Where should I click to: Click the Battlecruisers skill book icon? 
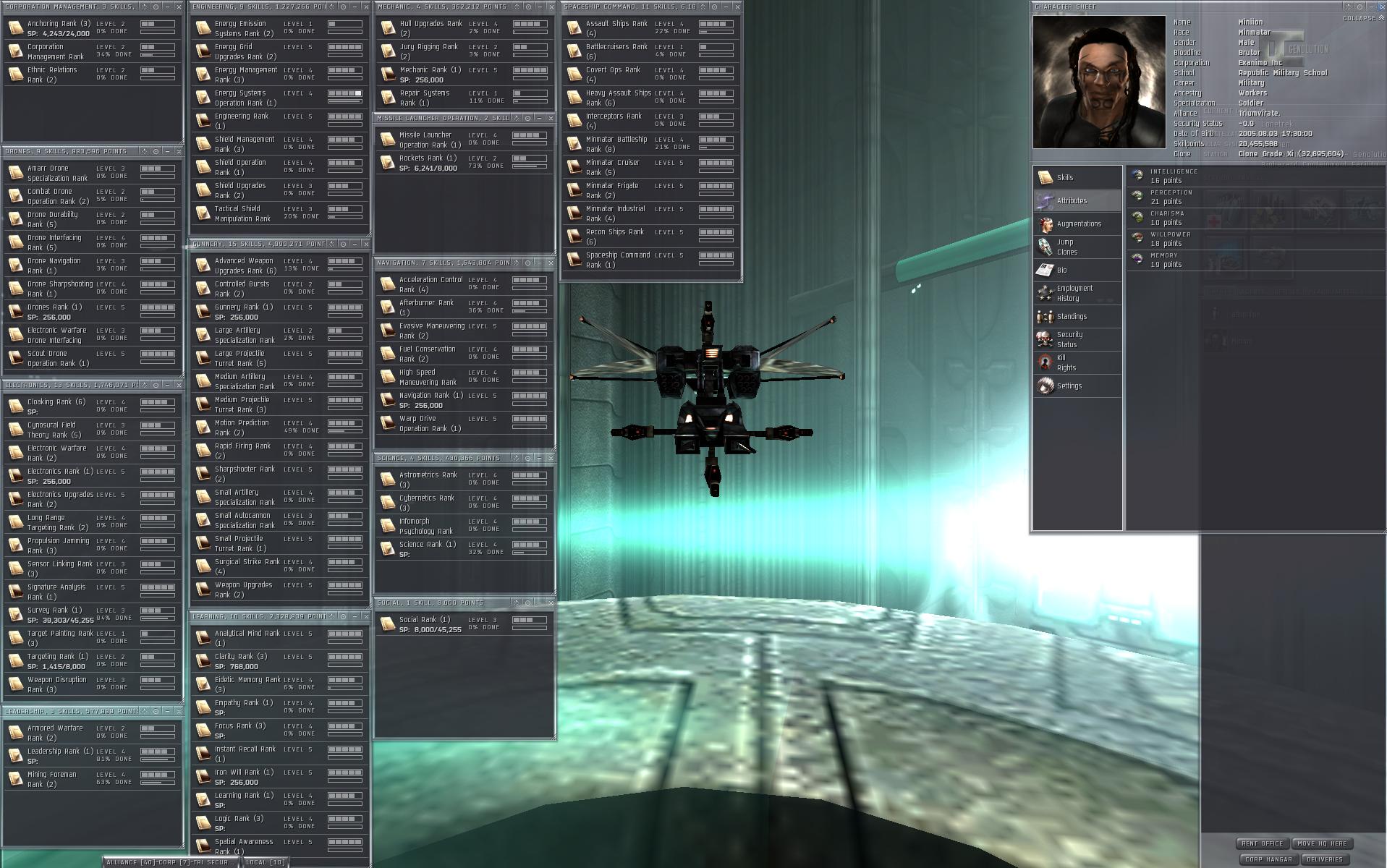(x=574, y=51)
